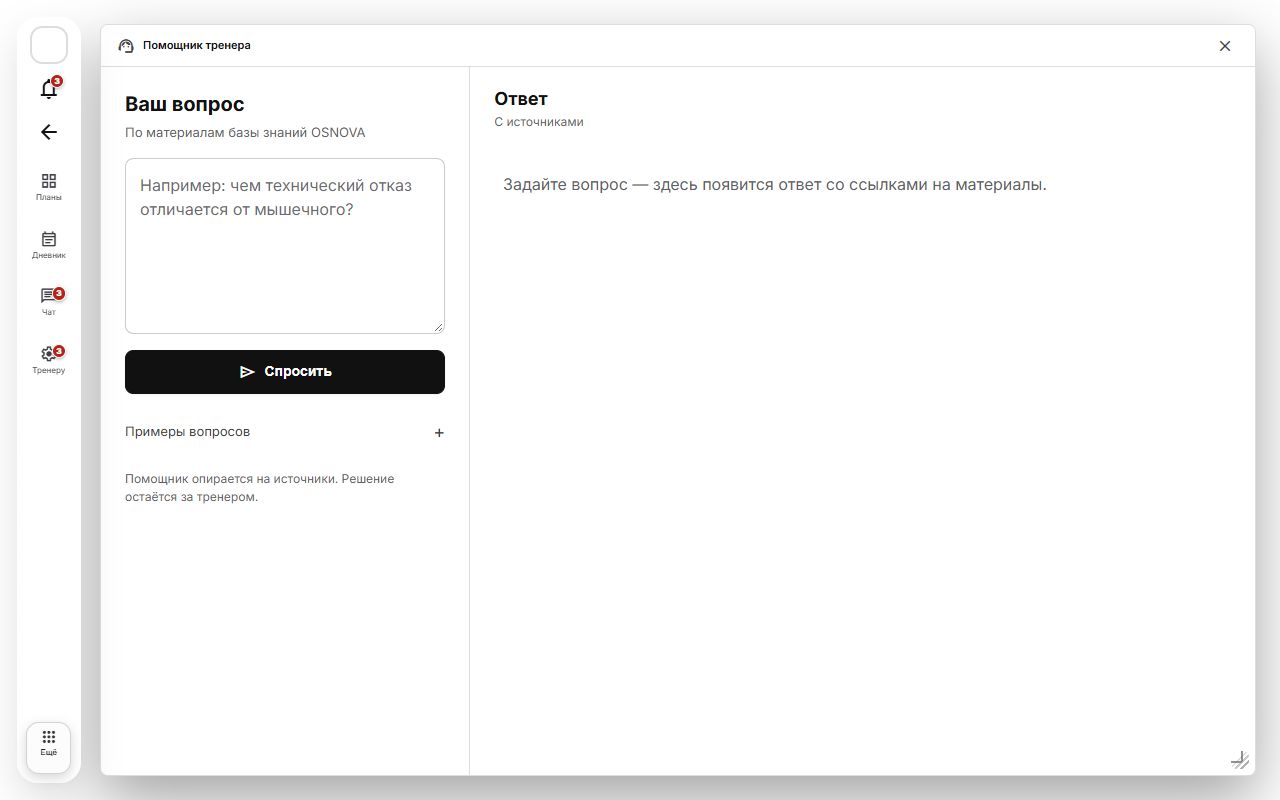Expand the Примеры вопросов section
This screenshot has width=1280, height=800.
[285, 432]
